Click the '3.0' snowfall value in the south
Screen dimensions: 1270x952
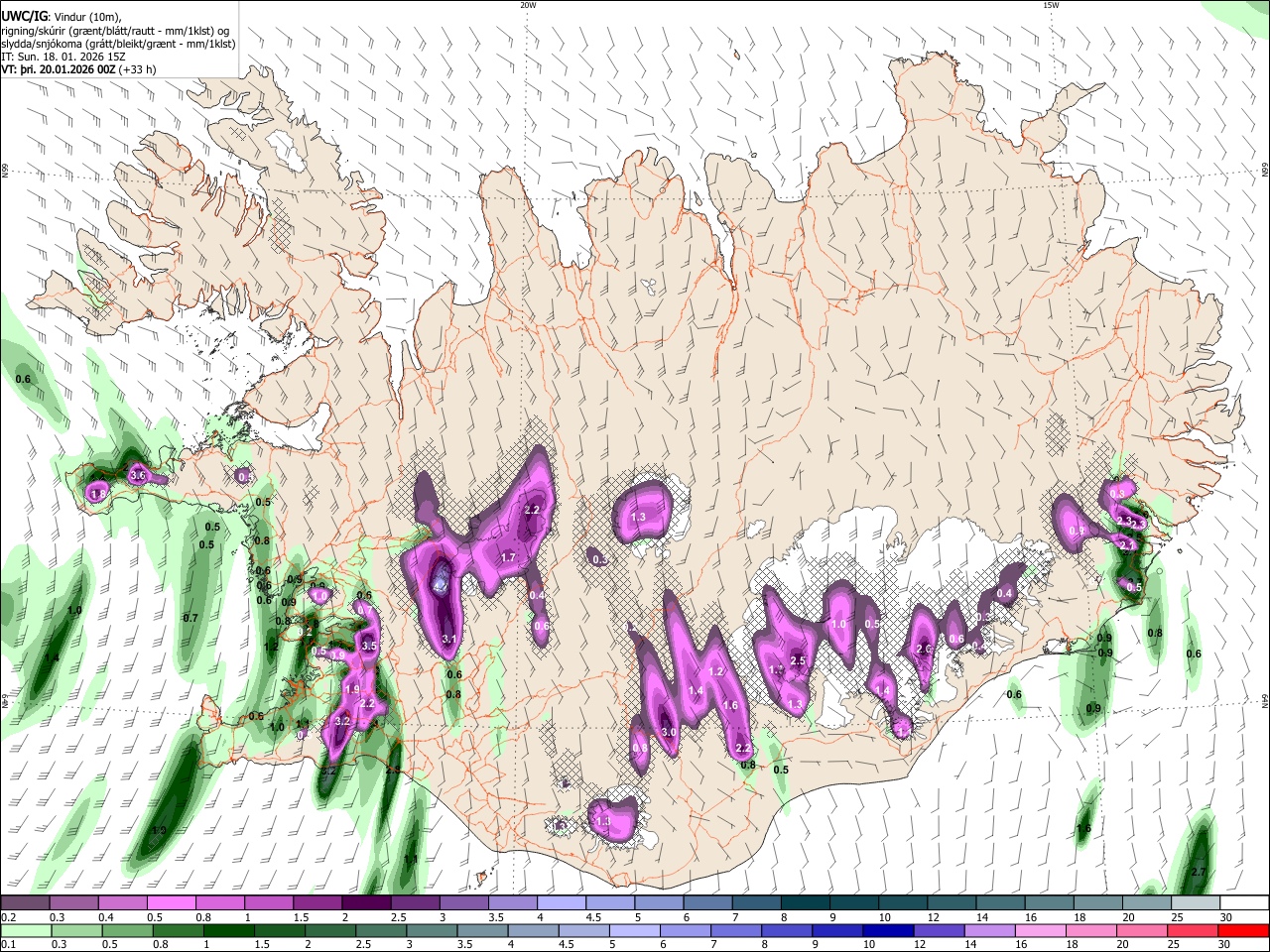click(x=669, y=732)
